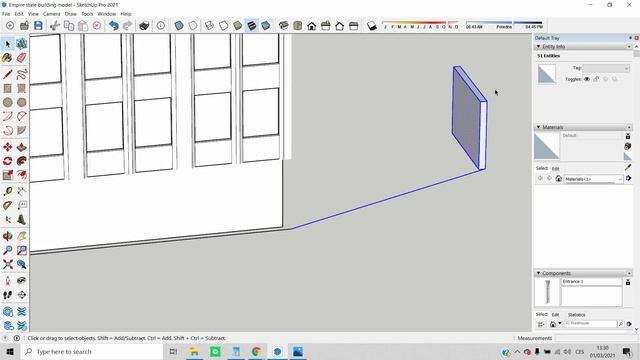The width and height of the screenshot is (640, 360).
Task: Click the Save icon in toolbar
Action: [x=38, y=26]
